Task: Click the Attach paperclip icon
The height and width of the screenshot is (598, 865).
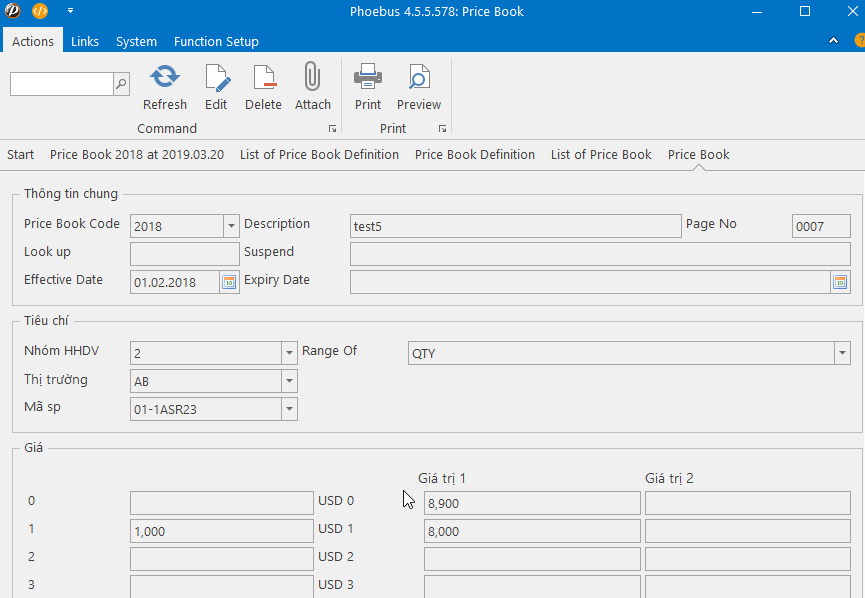Action: pyautogui.click(x=312, y=78)
